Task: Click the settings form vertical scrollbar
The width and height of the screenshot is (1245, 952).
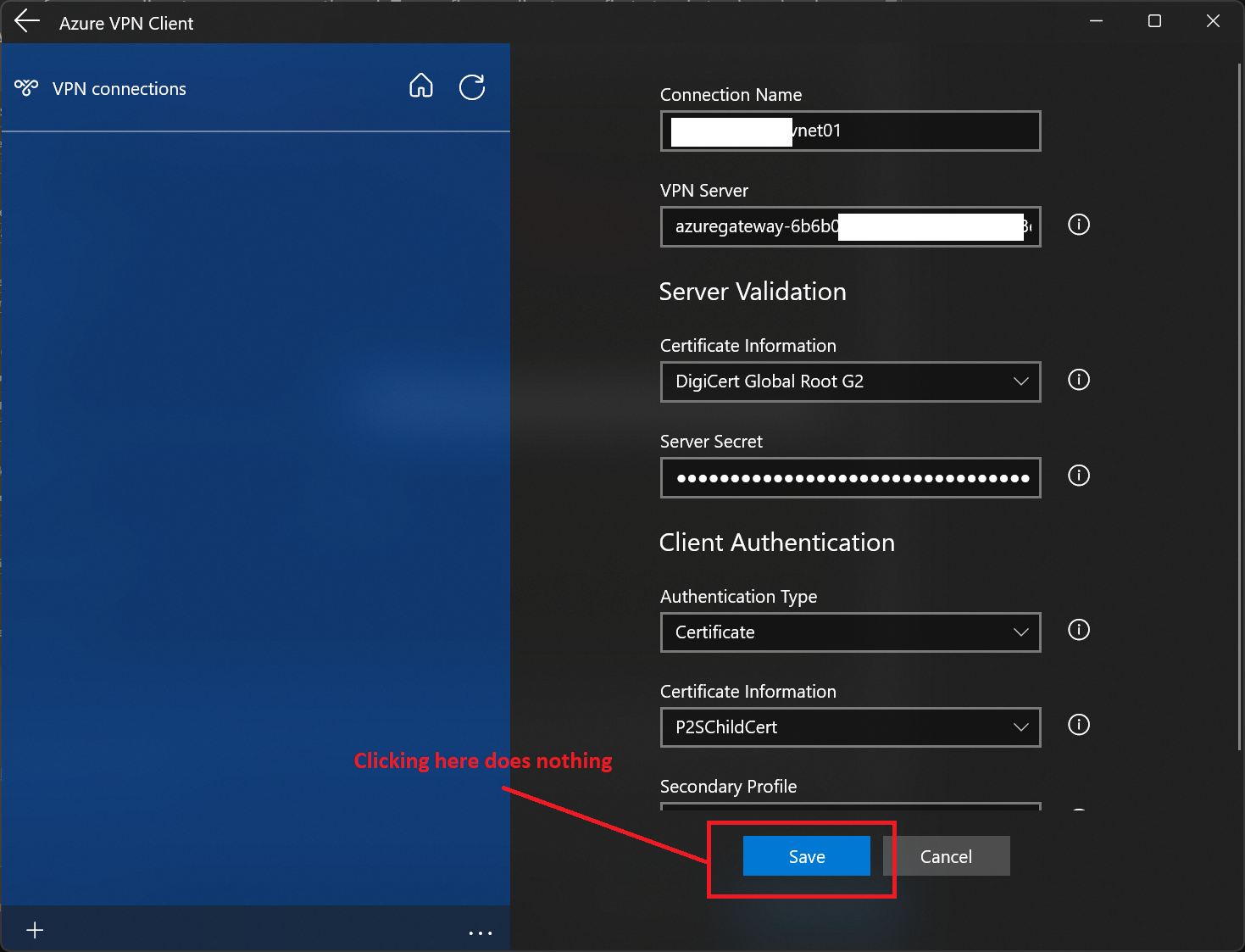Action: pyautogui.click(x=1239, y=407)
